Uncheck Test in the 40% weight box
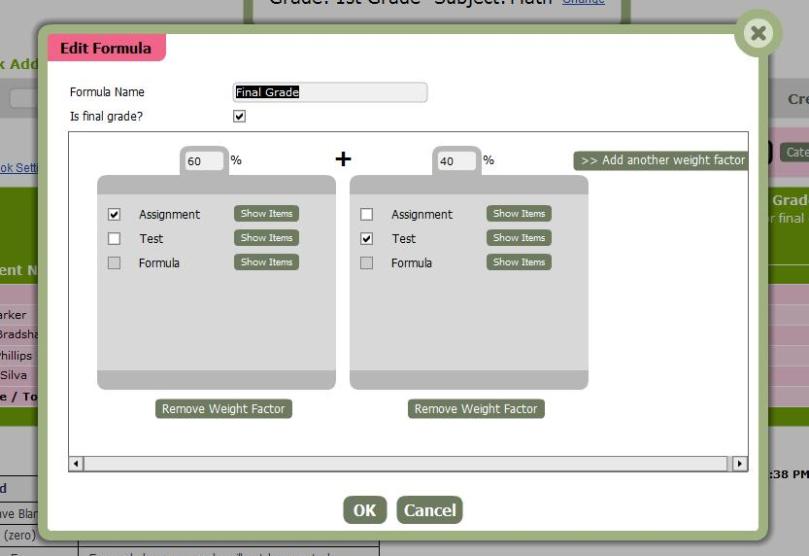The width and height of the screenshot is (809, 556). tap(366, 238)
